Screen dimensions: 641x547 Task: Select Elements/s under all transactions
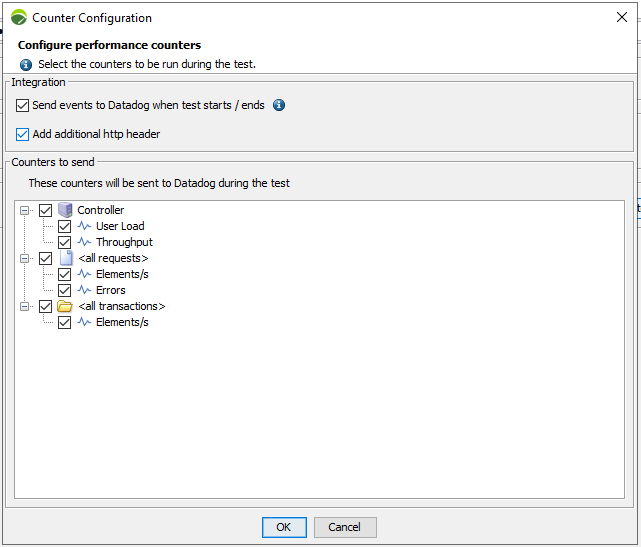[122, 322]
